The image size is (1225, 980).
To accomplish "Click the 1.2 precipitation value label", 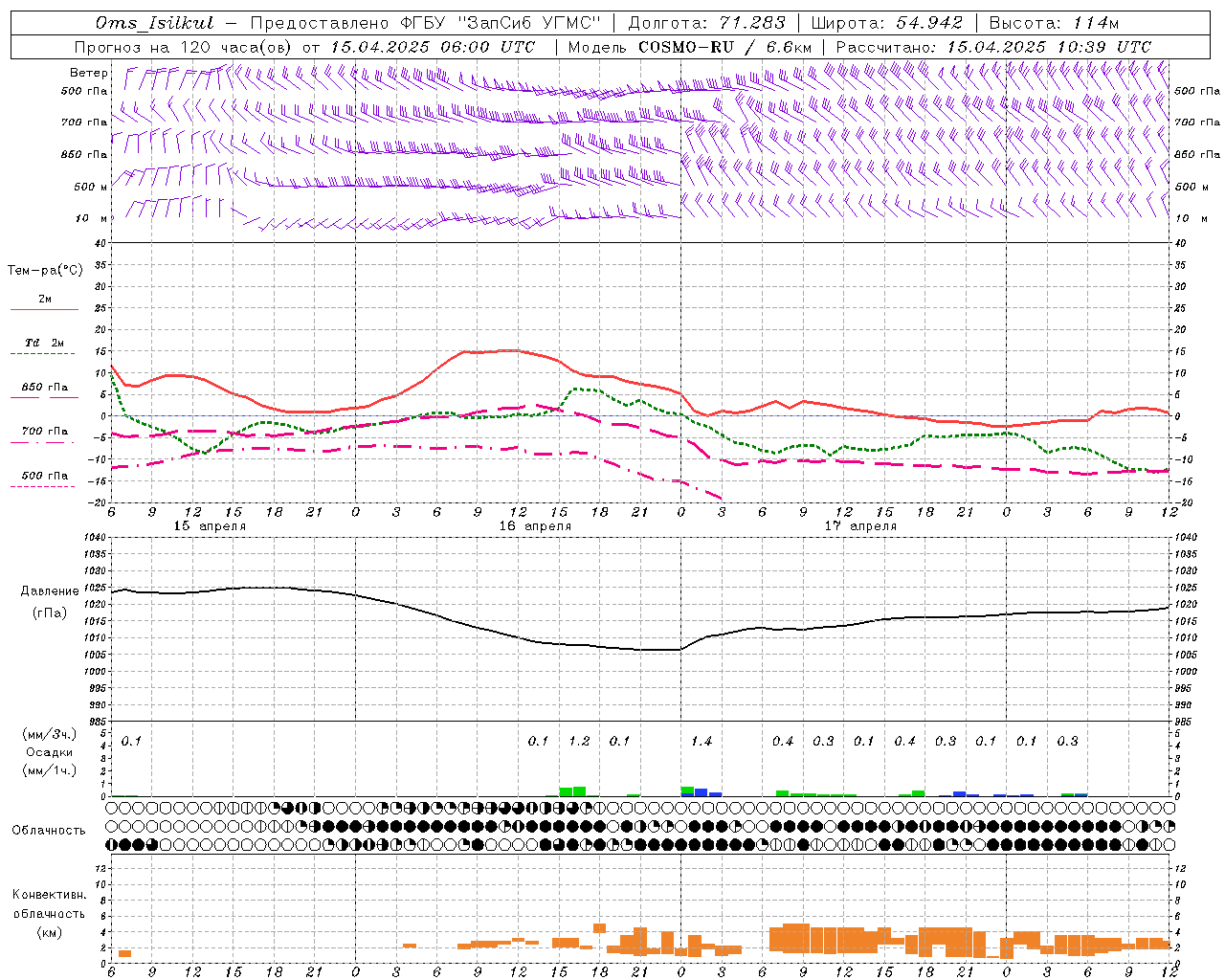I will click(x=579, y=741).
